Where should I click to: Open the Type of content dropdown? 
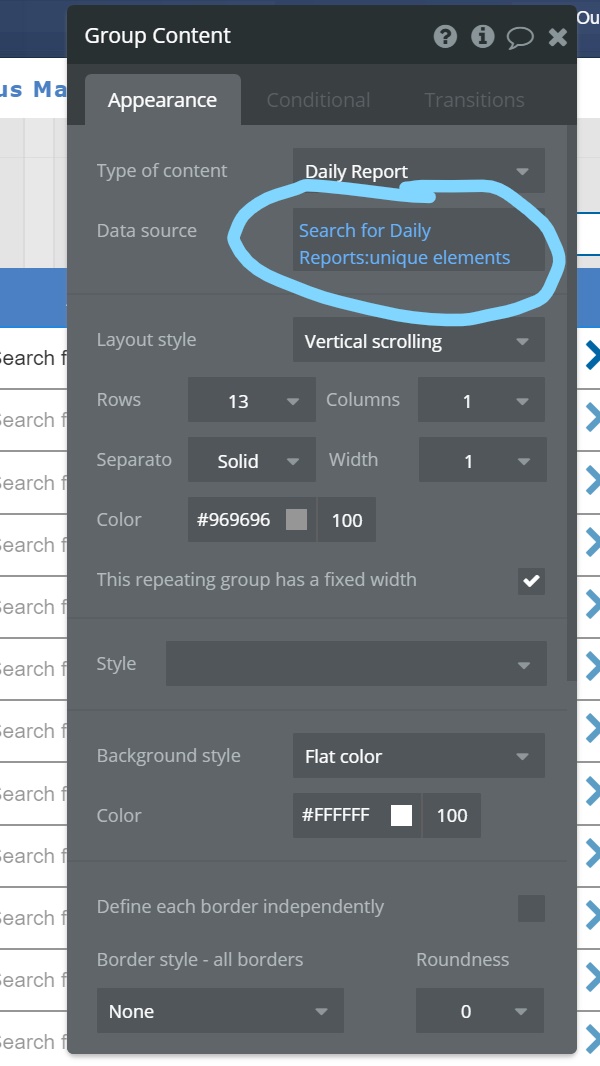click(419, 171)
